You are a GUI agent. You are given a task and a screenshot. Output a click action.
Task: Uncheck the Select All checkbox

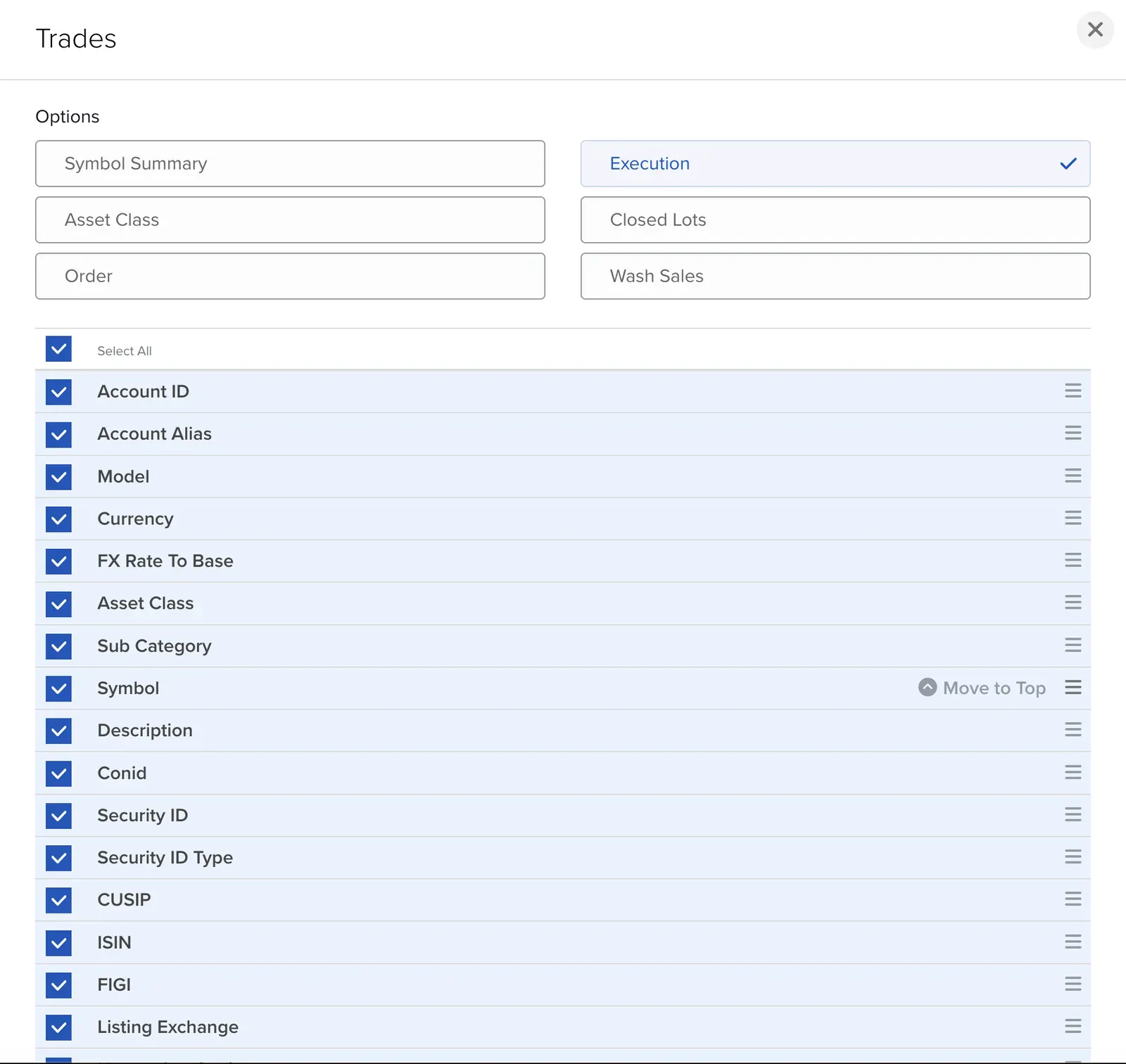pyautogui.click(x=58, y=349)
